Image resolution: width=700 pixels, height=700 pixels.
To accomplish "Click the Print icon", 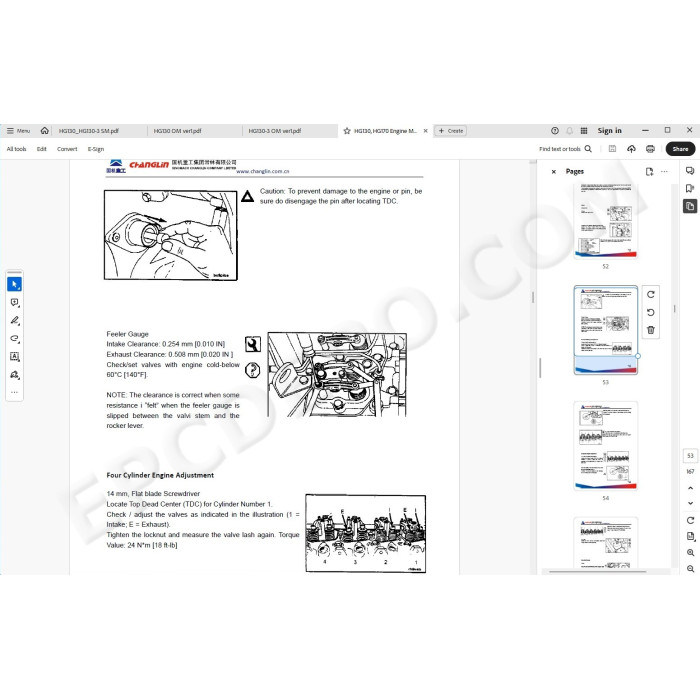I will tap(650, 149).
